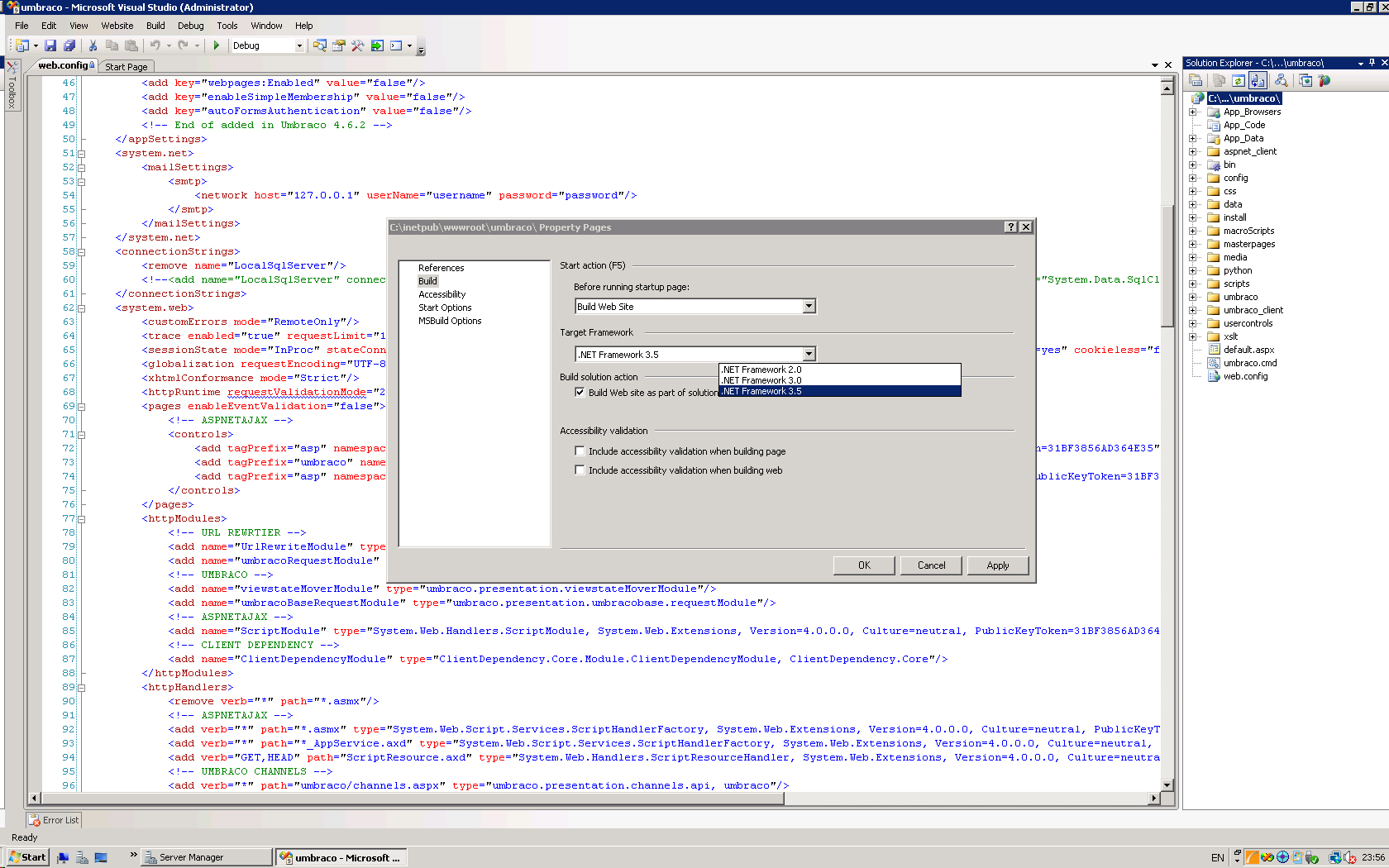This screenshot has width=1389, height=868.
Task: Click the Paste toolbar icon
Action: point(131,45)
